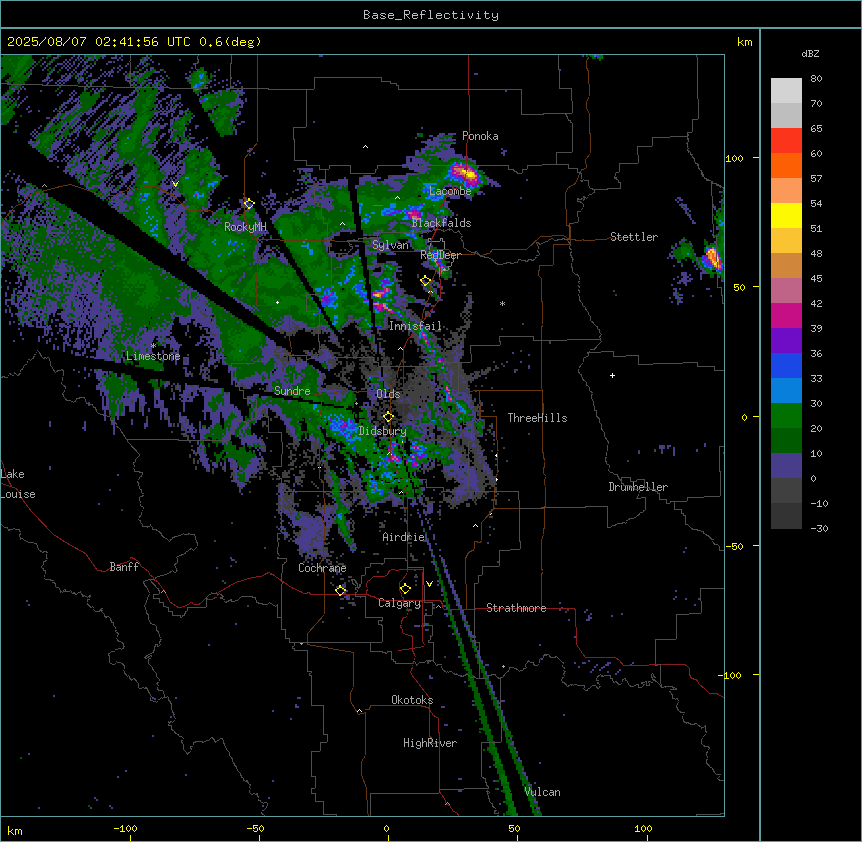Click the RockyMH label
862x842 pixels.
point(245,227)
